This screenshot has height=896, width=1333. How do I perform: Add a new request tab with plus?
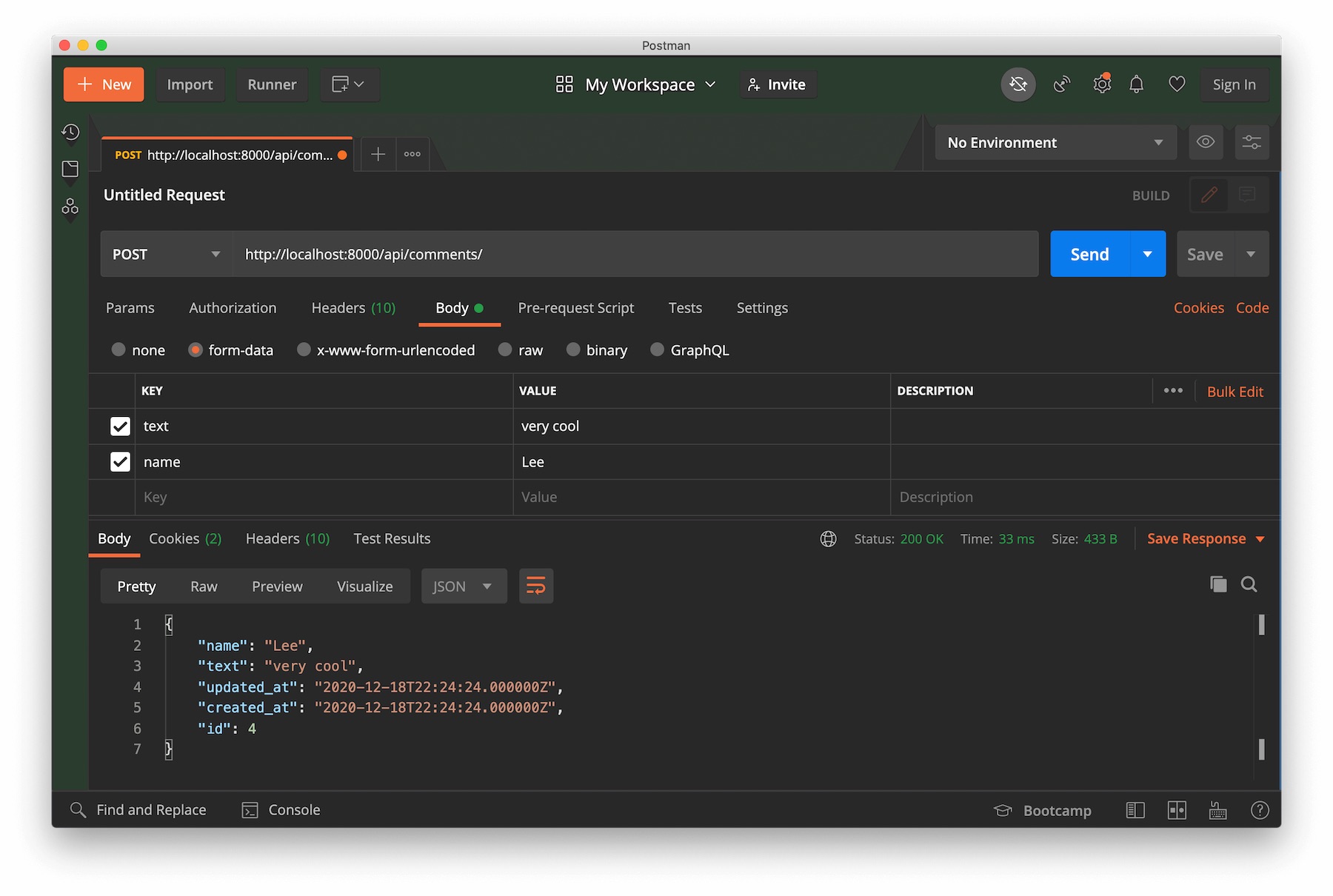point(378,154)
